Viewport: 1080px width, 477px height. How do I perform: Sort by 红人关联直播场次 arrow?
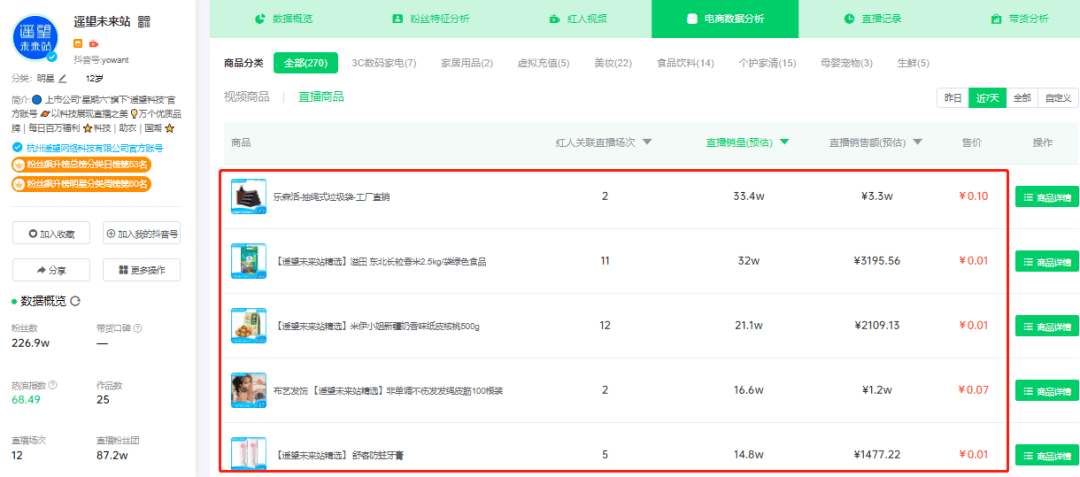[x=647, y=142]
